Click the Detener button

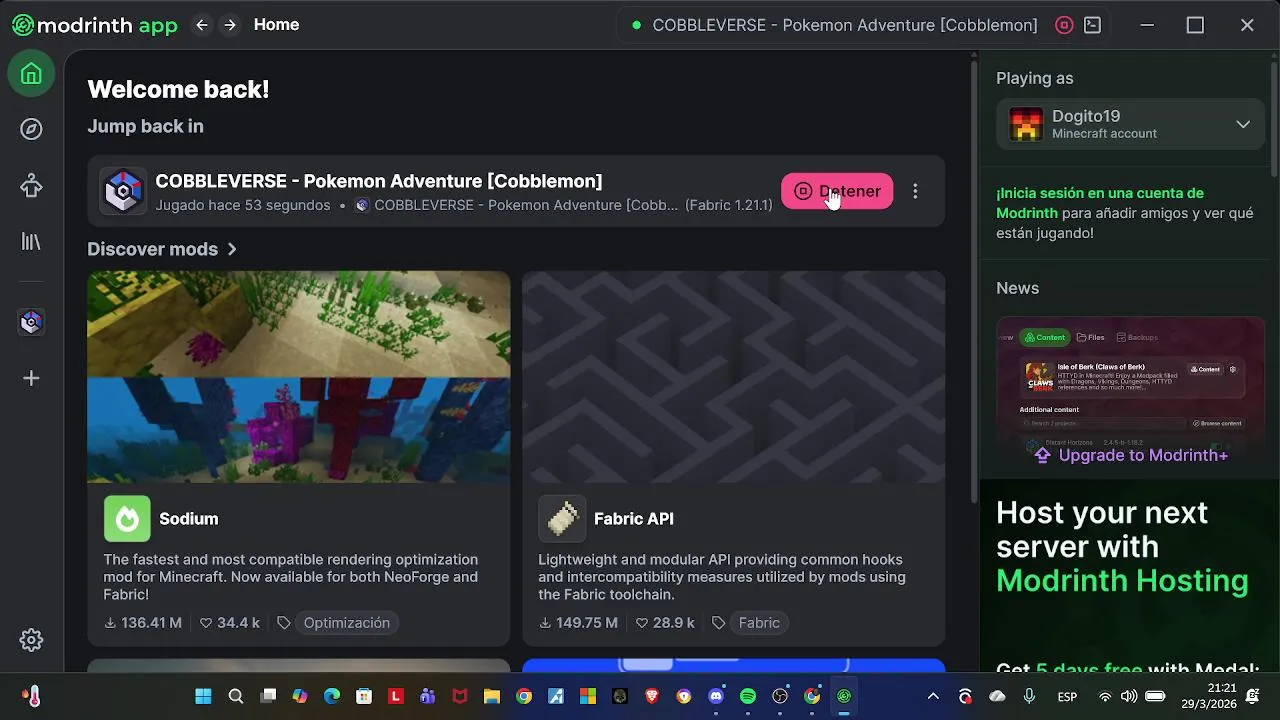(x=837, y=191)
